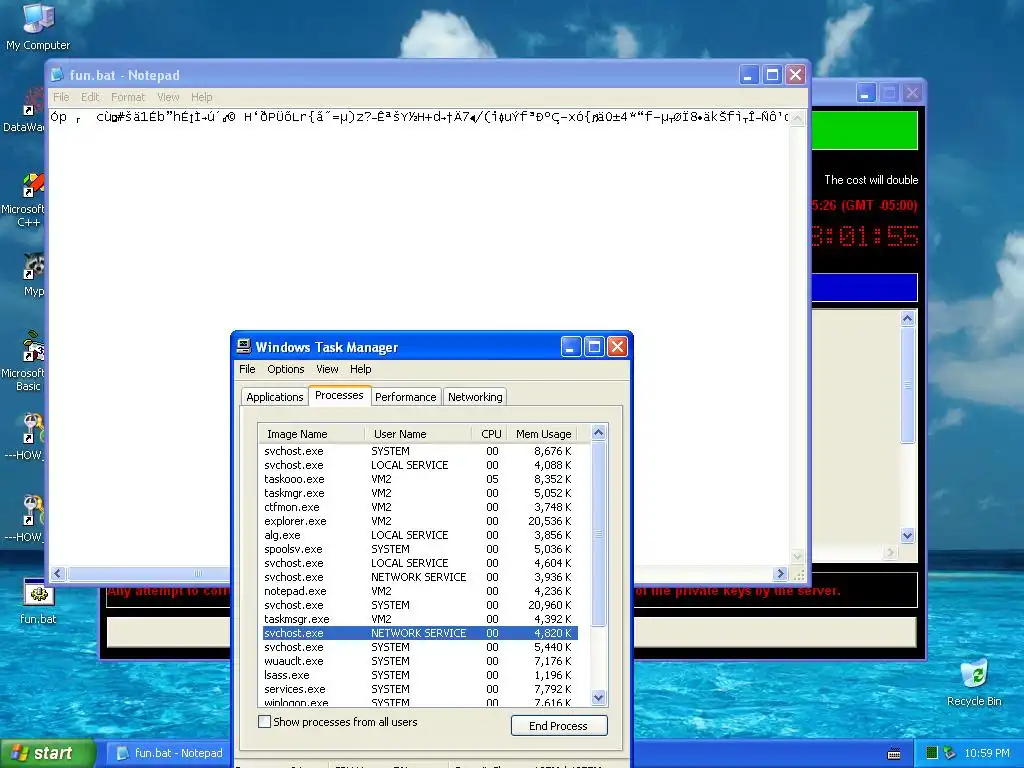
Task: Click the keyboard icon in system tray
Action: (894, 754)
